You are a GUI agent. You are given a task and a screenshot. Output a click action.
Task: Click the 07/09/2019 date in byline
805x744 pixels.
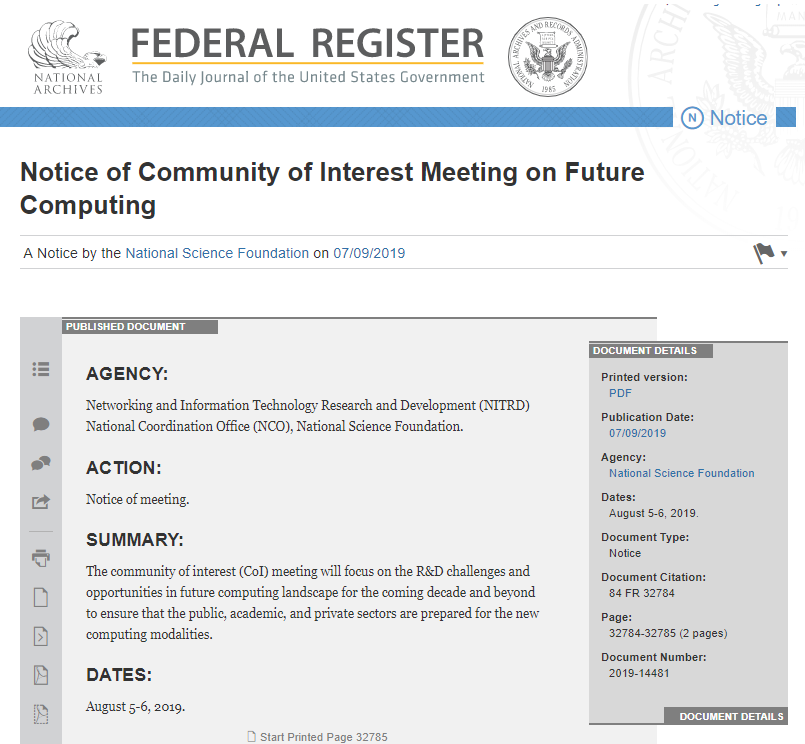pyautogui.click(x=369, y=253)
